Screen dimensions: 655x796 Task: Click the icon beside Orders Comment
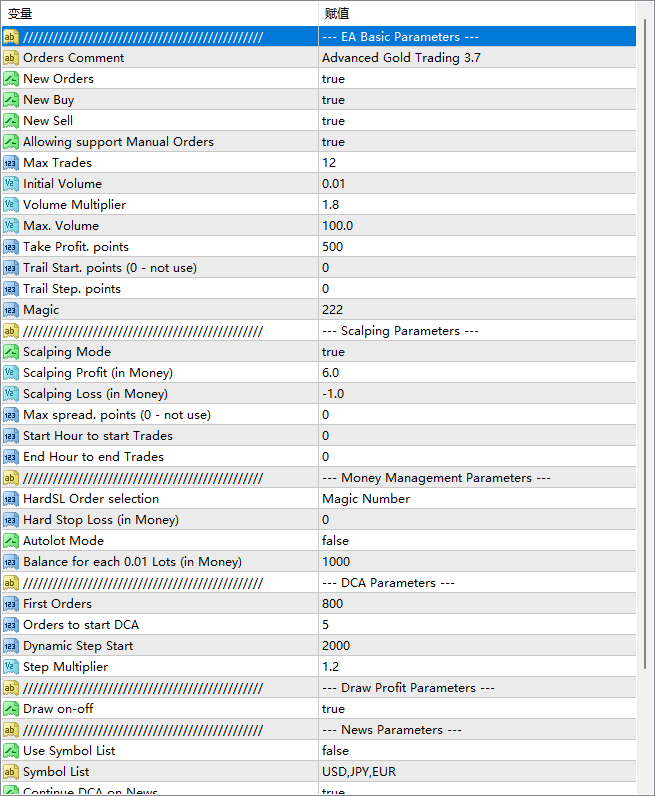click(11, 58)
